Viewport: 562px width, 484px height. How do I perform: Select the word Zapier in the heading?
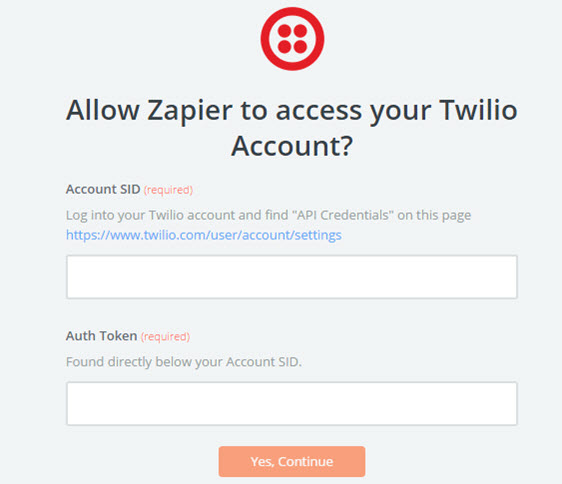coord(190,111)
